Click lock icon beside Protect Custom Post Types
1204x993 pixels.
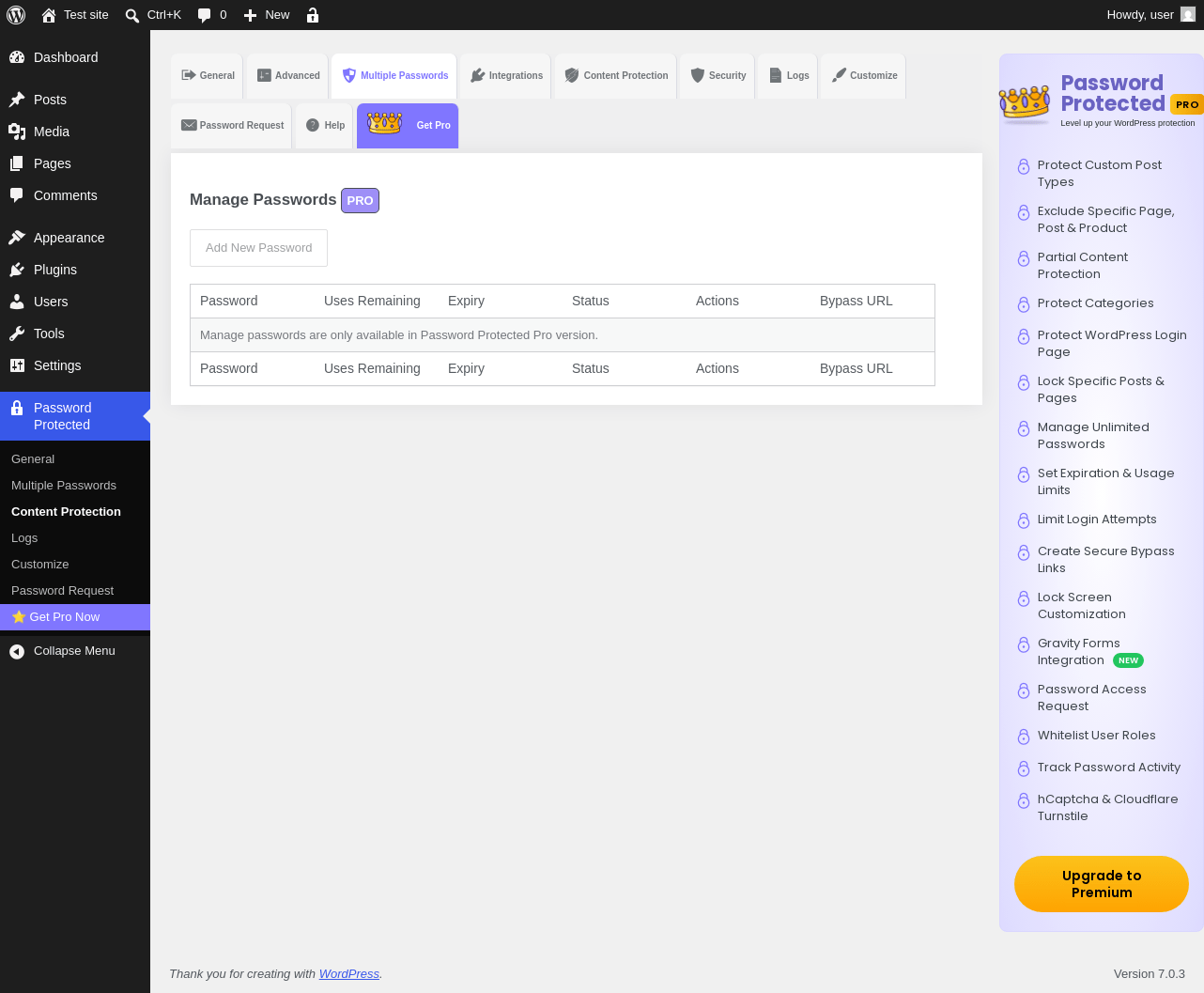1024,166
